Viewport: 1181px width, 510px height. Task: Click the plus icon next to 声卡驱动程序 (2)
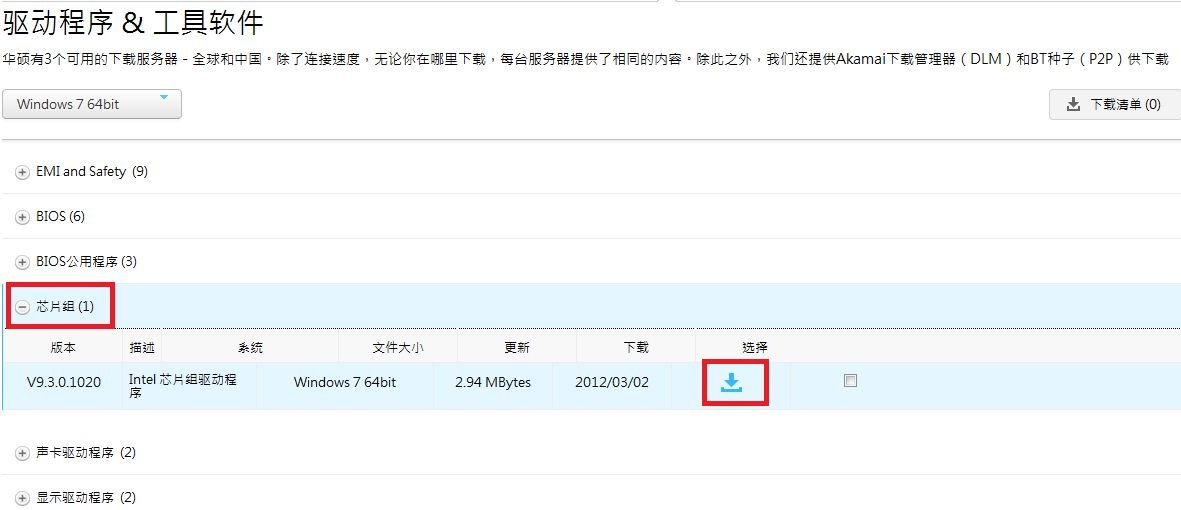pyautogui.click(x=23, y=453)
